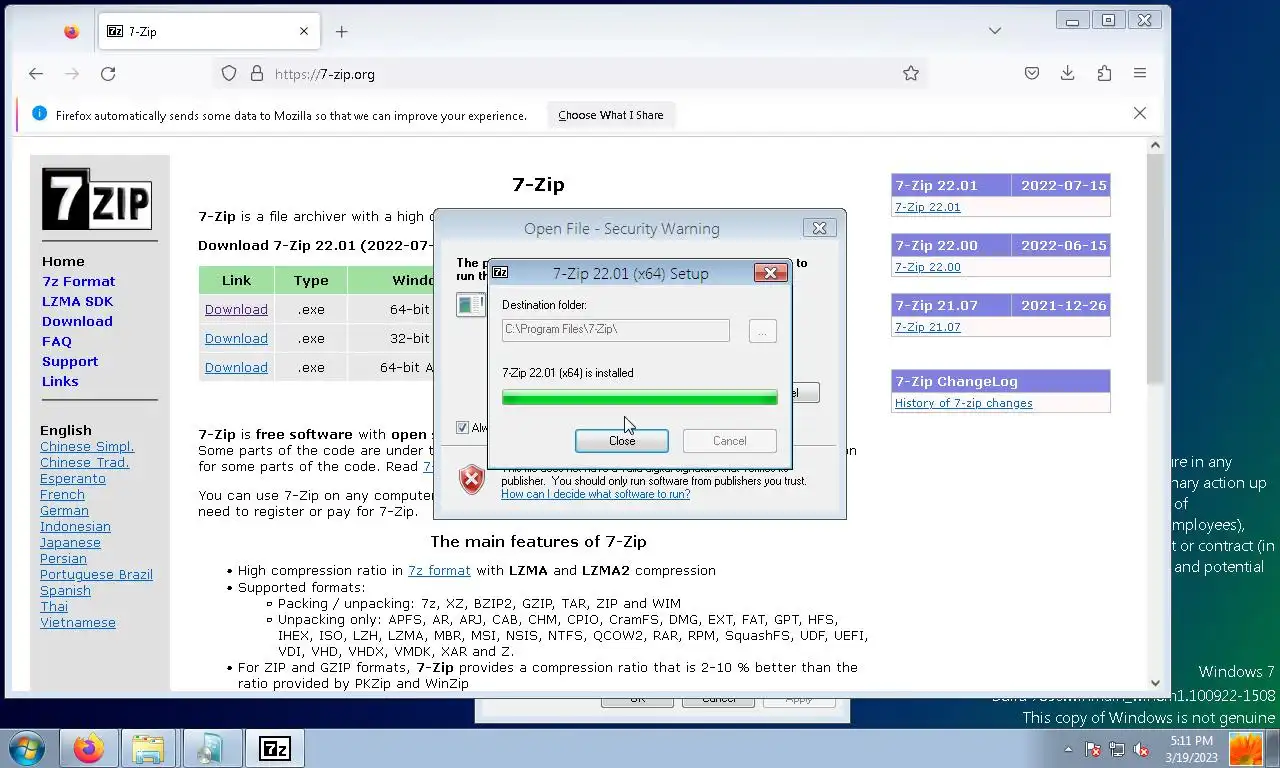The height and width of the screenshot is (768, 1280).
Task: Open the 7-Zip 22.01 release link
Action: coord(927,207)
